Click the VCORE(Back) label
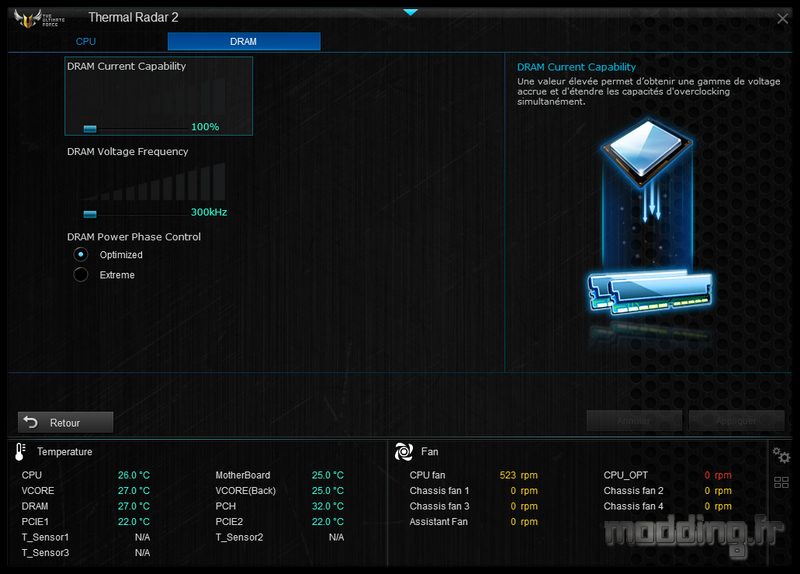 (x=245, y=490)
